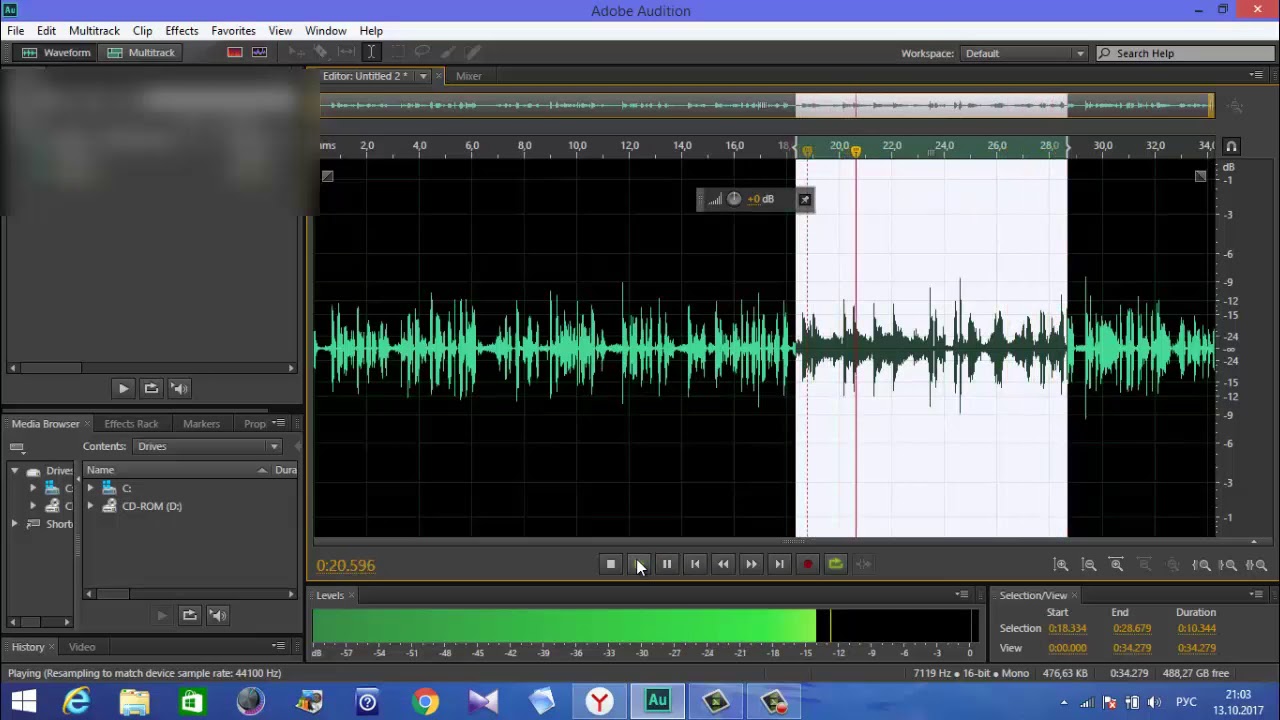The height and width of the screenshot is (720, 1280).
Task: Click the Lasso Selection tool
Action: (x=422, y=53)
